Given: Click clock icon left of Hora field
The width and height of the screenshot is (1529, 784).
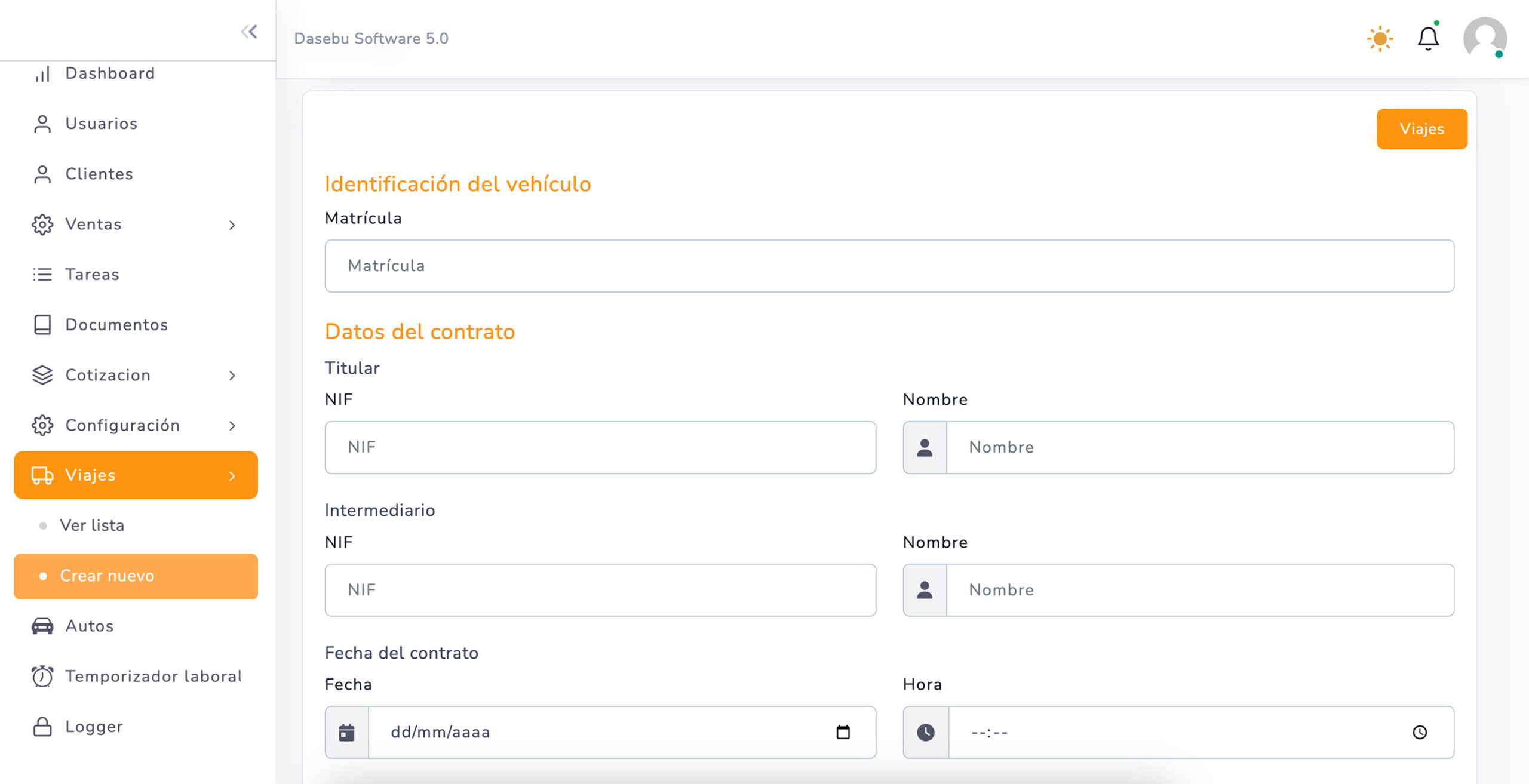Looking at the screenshot, I should coord(926,732).
